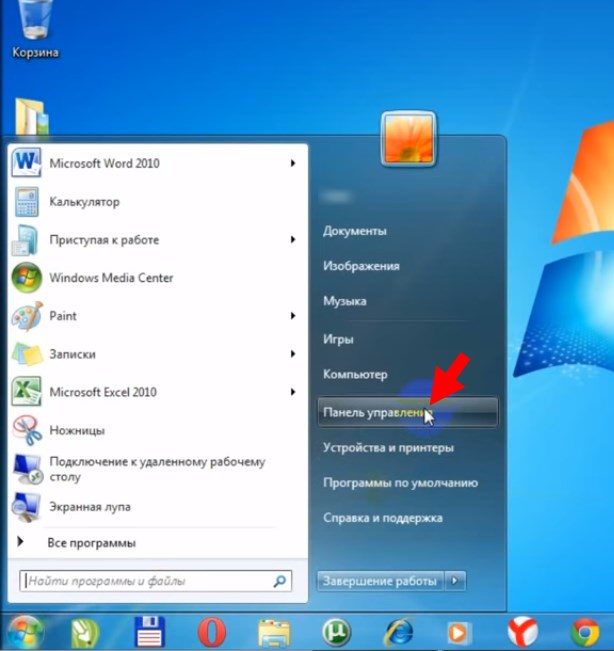Open Windows Media Center icon
614x651 pixels.
[27, 278]
